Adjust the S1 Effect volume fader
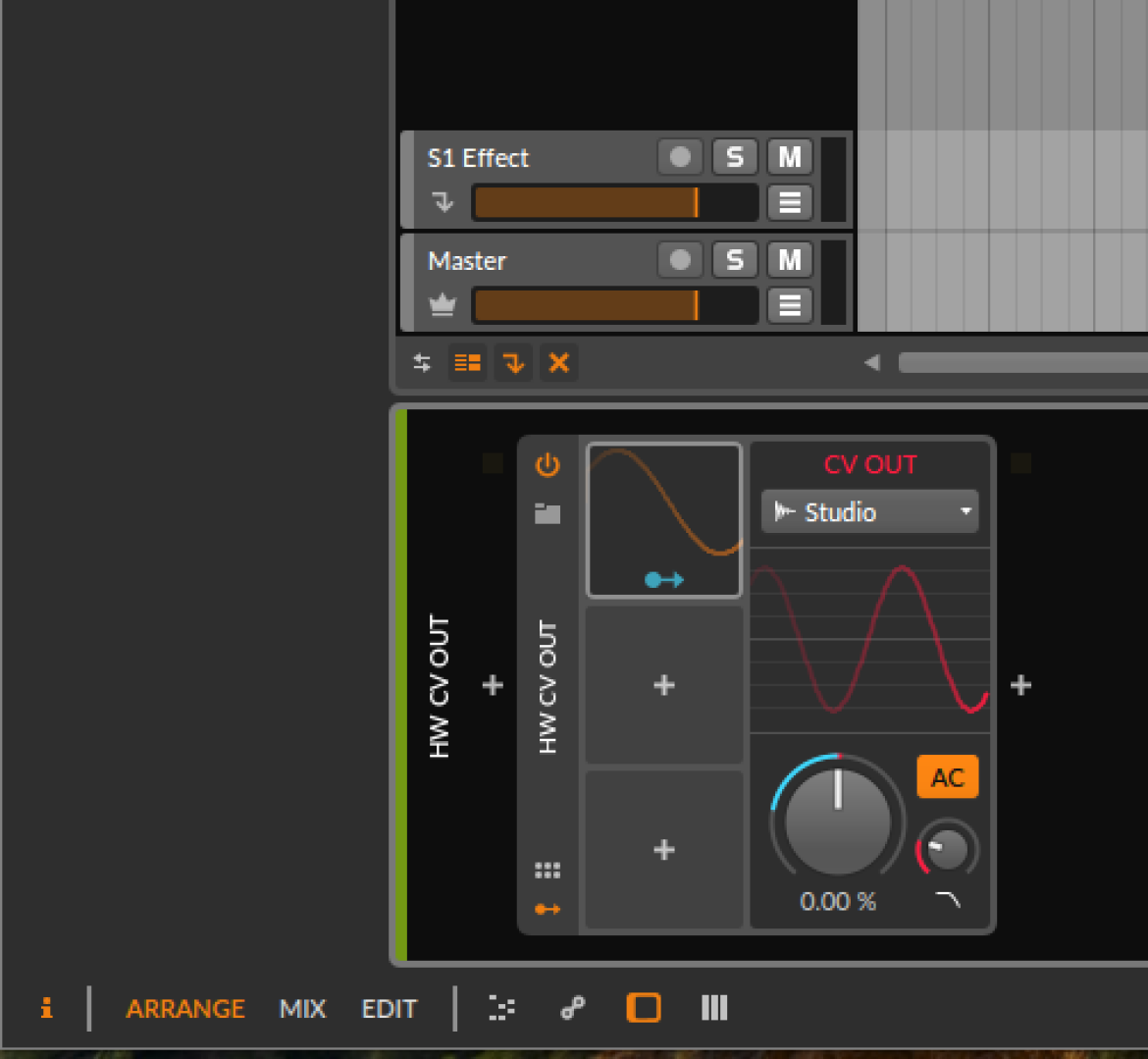Screen dimensions: 1148x1059 pyautogui.click(x=615, y=202)
